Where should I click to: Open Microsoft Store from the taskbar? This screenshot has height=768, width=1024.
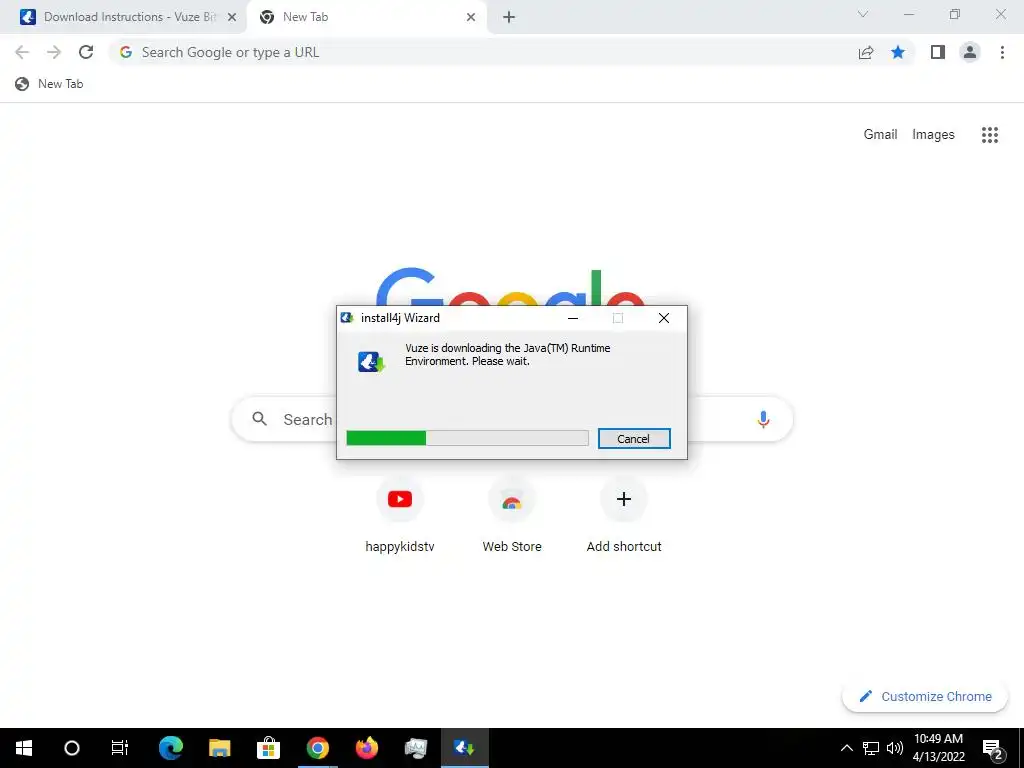tap(268, 748)
